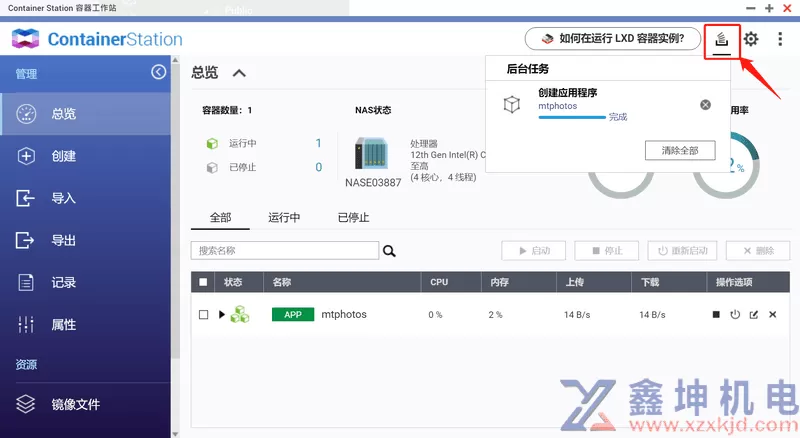The height and width of the screenshot is (438, 800).
Task: Open the settings gear in header
Action: (750, 40)
